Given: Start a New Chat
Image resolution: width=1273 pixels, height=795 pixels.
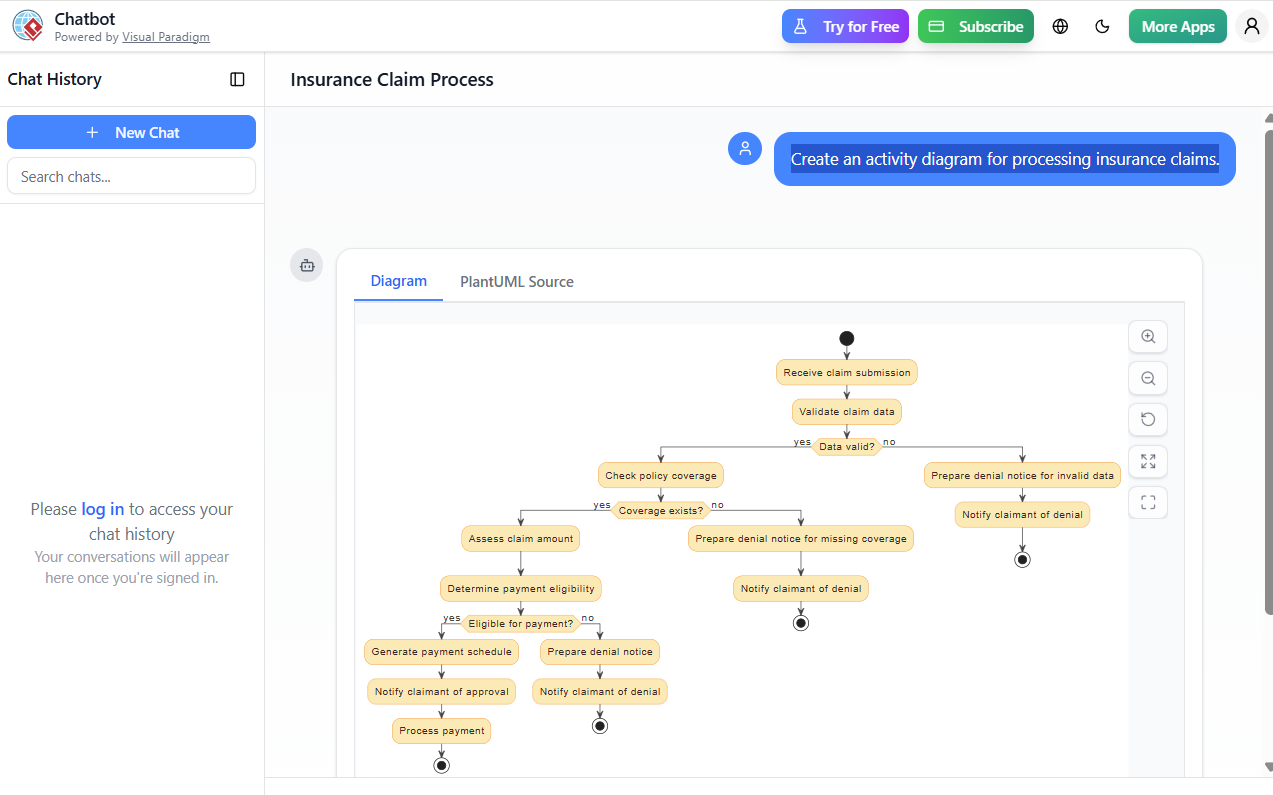Looking at the screenshot, I should pyautogui.click(x=131, y=131).
